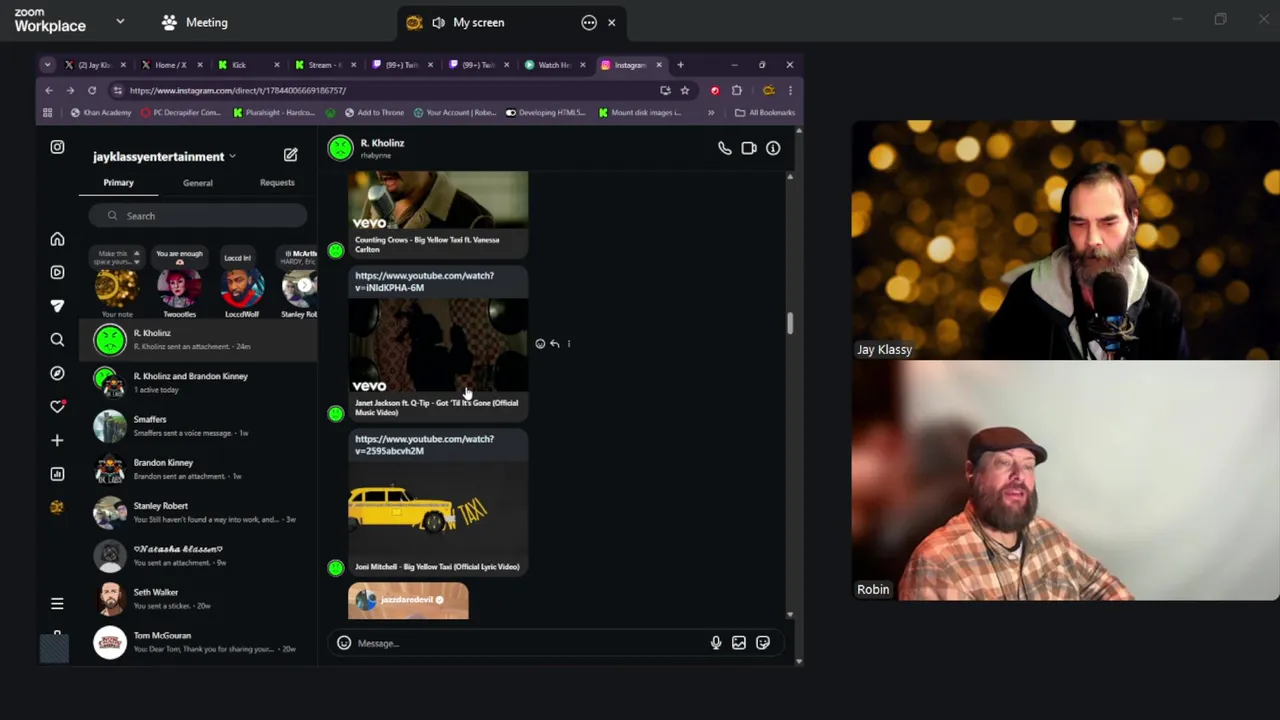Image resolution: width=1280 pixels, height=720 pixels.
Task: Open Zoom Workplace dropdown arrow
Action: (x=120, y=21)
